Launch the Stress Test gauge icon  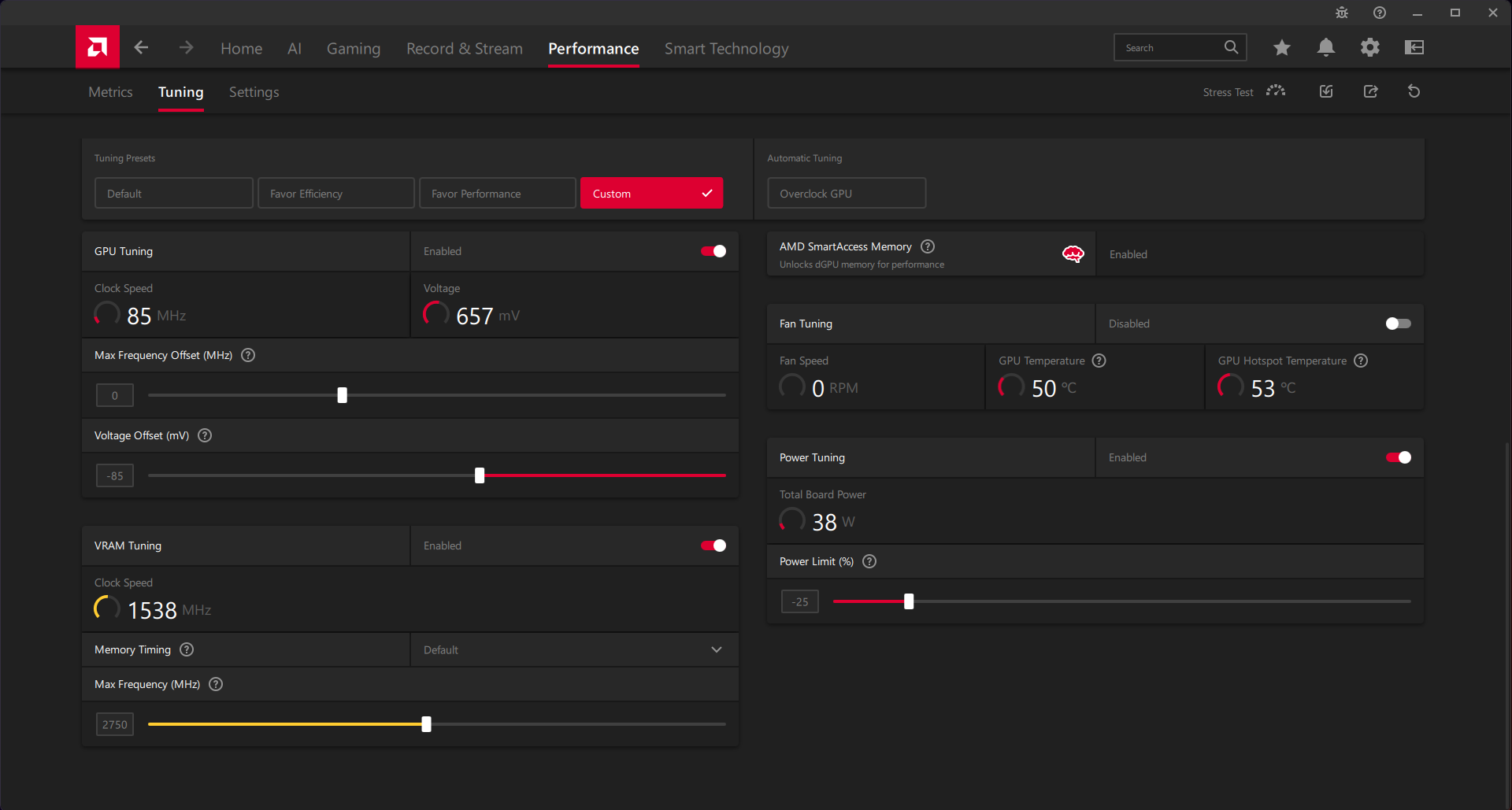[x=1276, y=91]
